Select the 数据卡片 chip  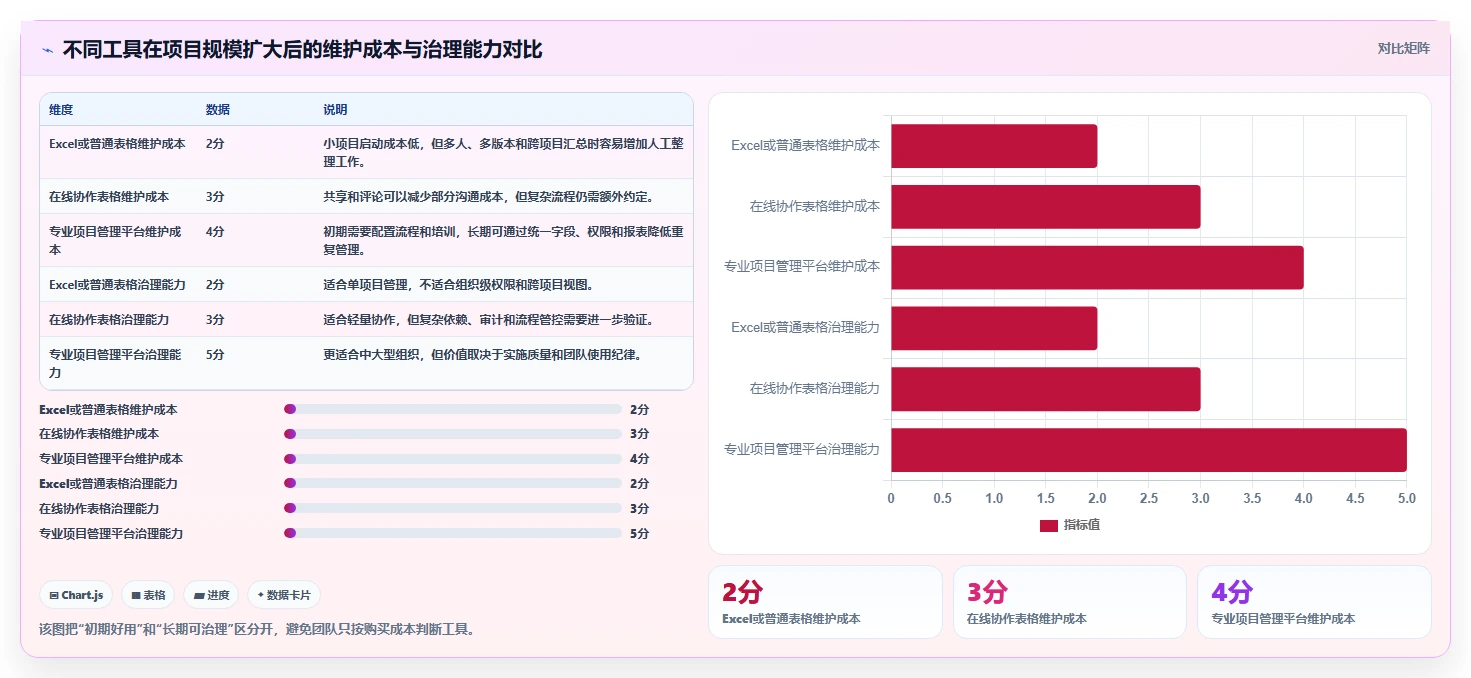[284, 595]
